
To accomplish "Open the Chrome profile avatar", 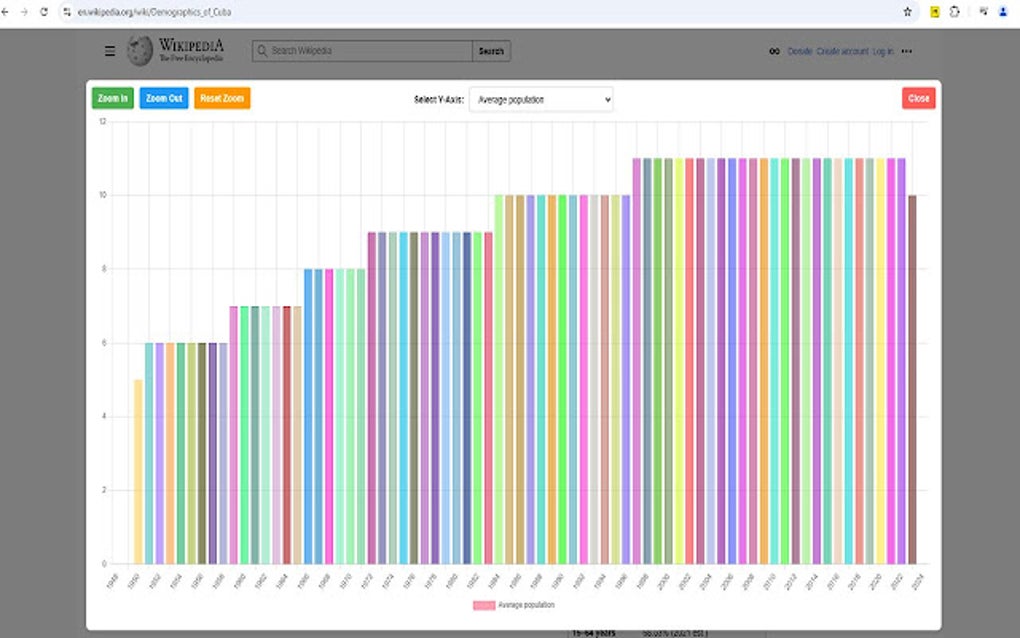I will point(1005,12).
